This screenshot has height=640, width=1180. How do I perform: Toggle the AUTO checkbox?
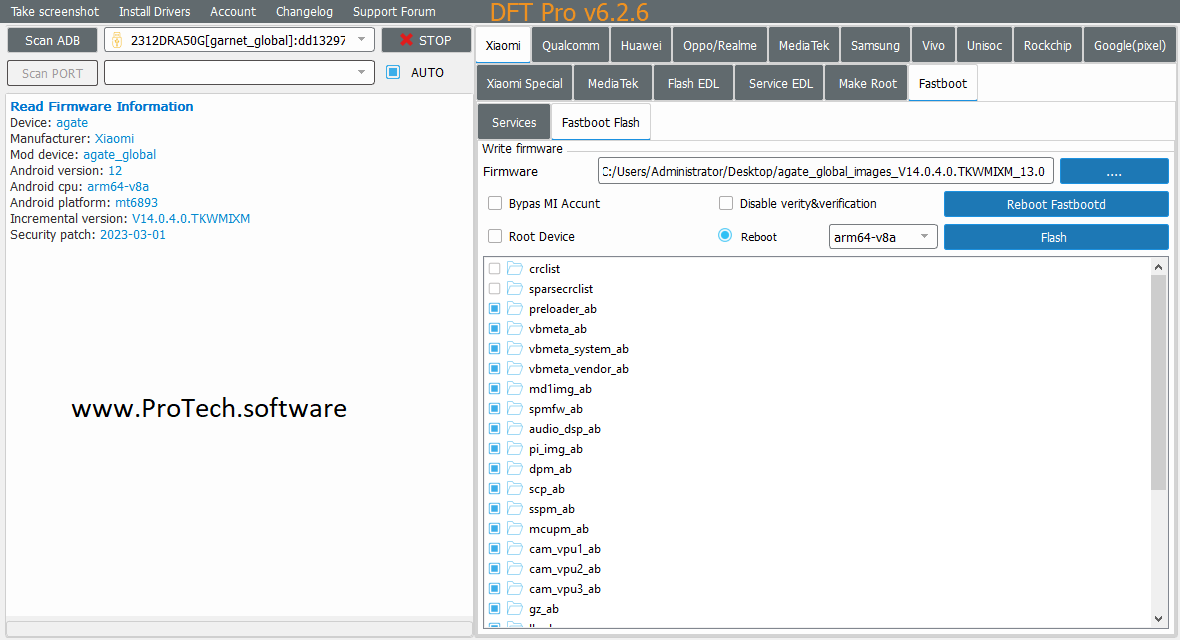[x=393, y=72]
